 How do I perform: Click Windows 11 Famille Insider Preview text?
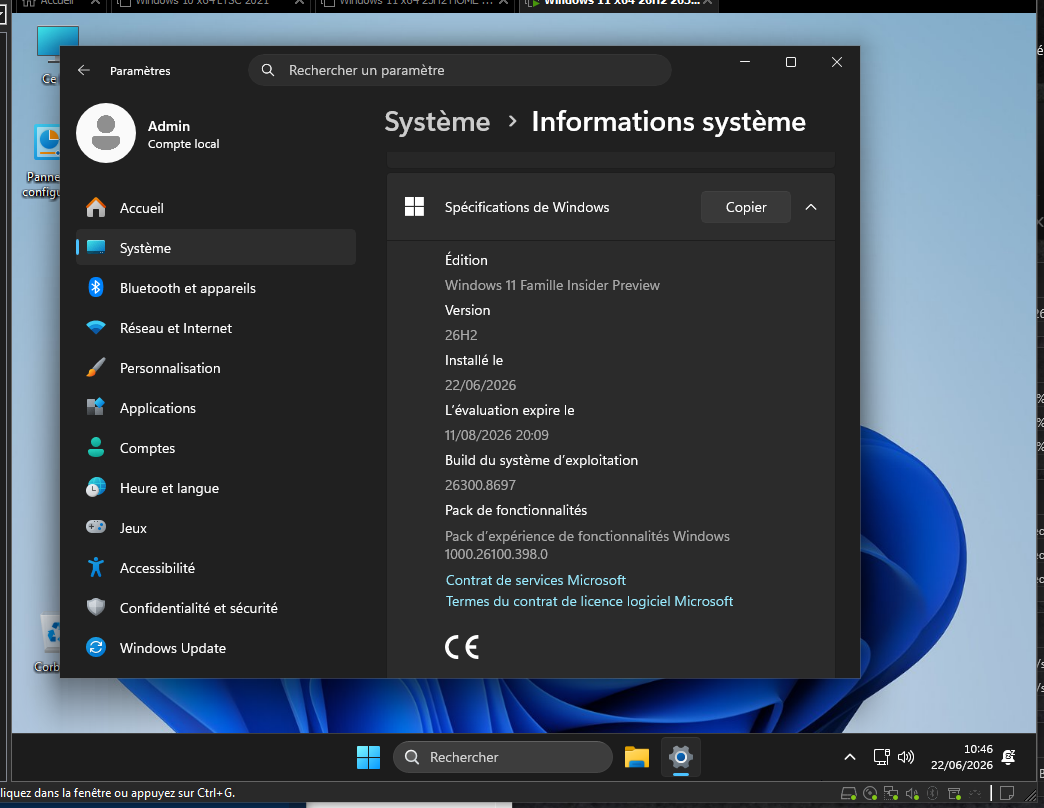[x=552, y=286]
